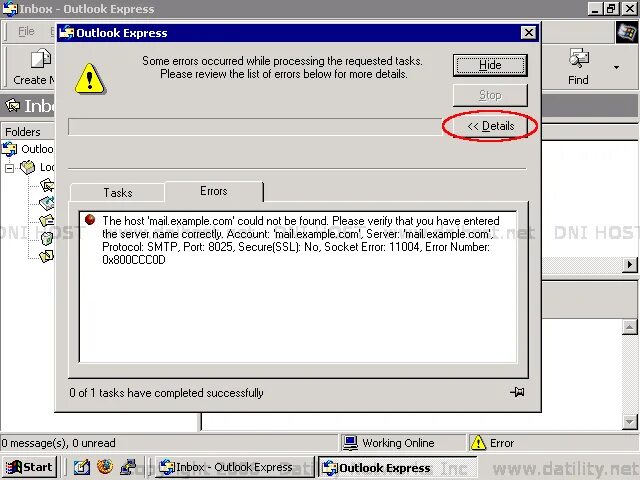Screen dimensions: 640x480
Task: Select the Deleted Items folder icon in the tree
Action: pos(47,238)
